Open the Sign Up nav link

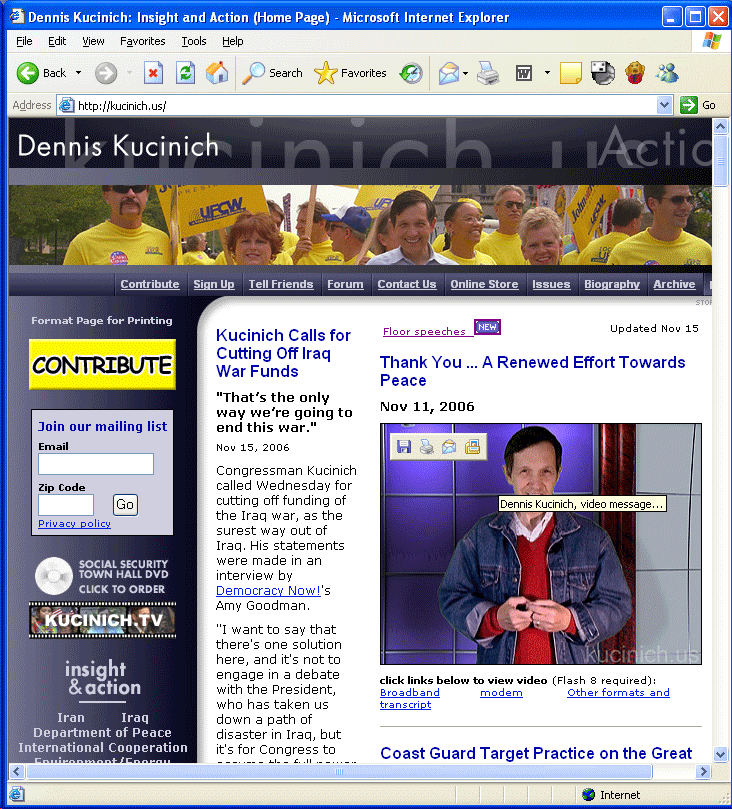(x=214, y=284)
